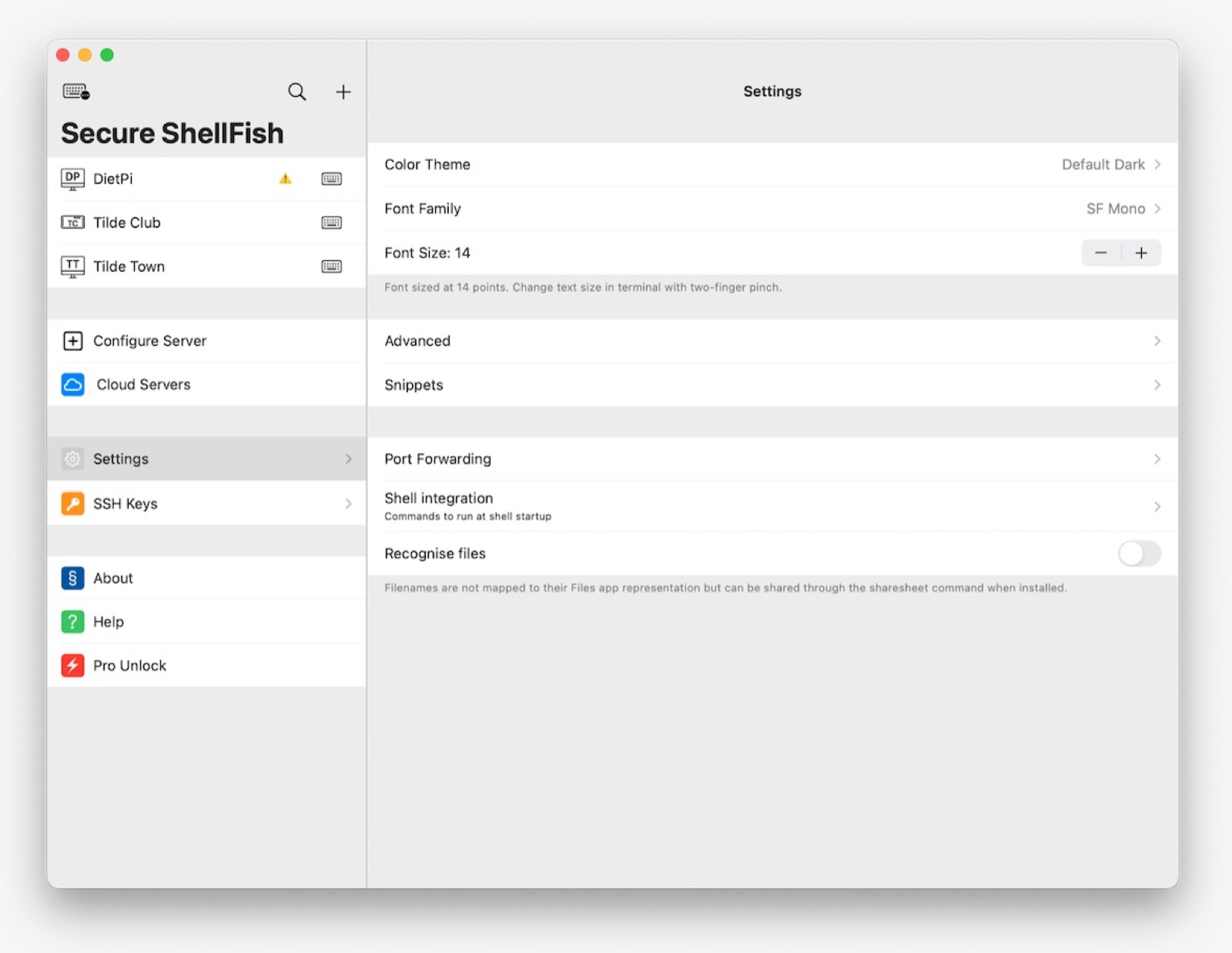
Task: Click the DietPi warning triangle icon
Action: coord(286,179)
